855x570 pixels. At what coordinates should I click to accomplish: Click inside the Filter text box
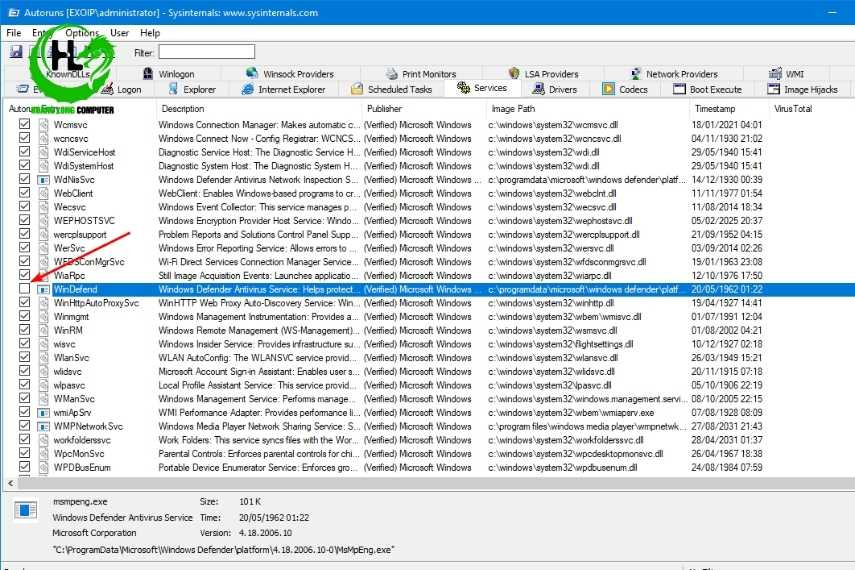click(206, 52)
